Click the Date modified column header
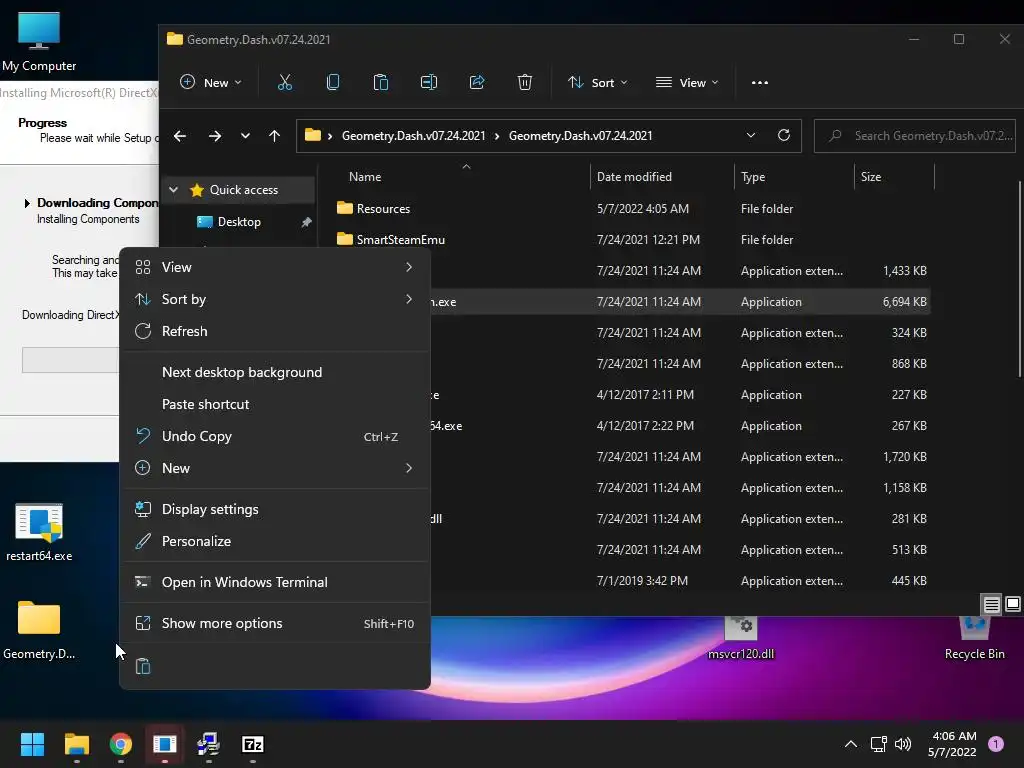Screen dimensions: 1024x768 [662, 177]
